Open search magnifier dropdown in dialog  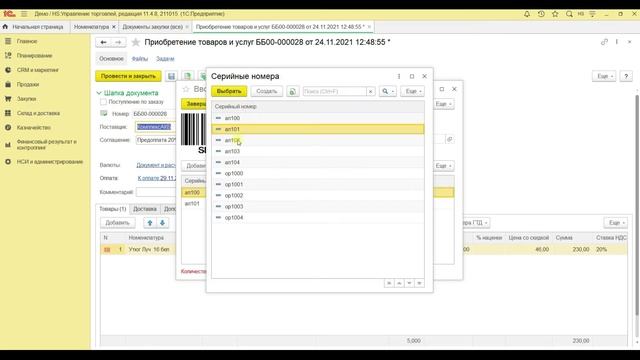tap(387, 91)
